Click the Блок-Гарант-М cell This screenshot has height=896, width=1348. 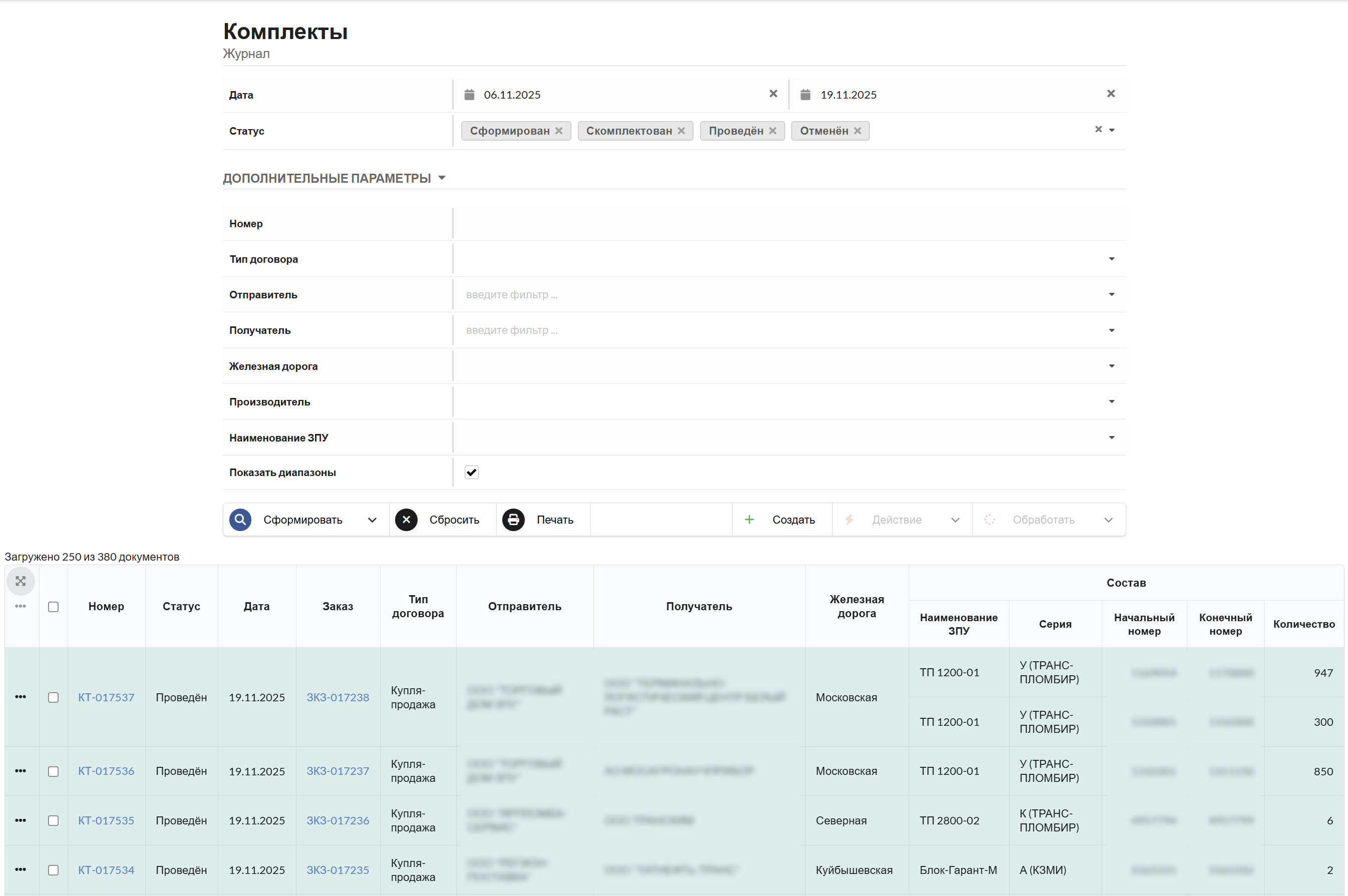tap(958, 869)
